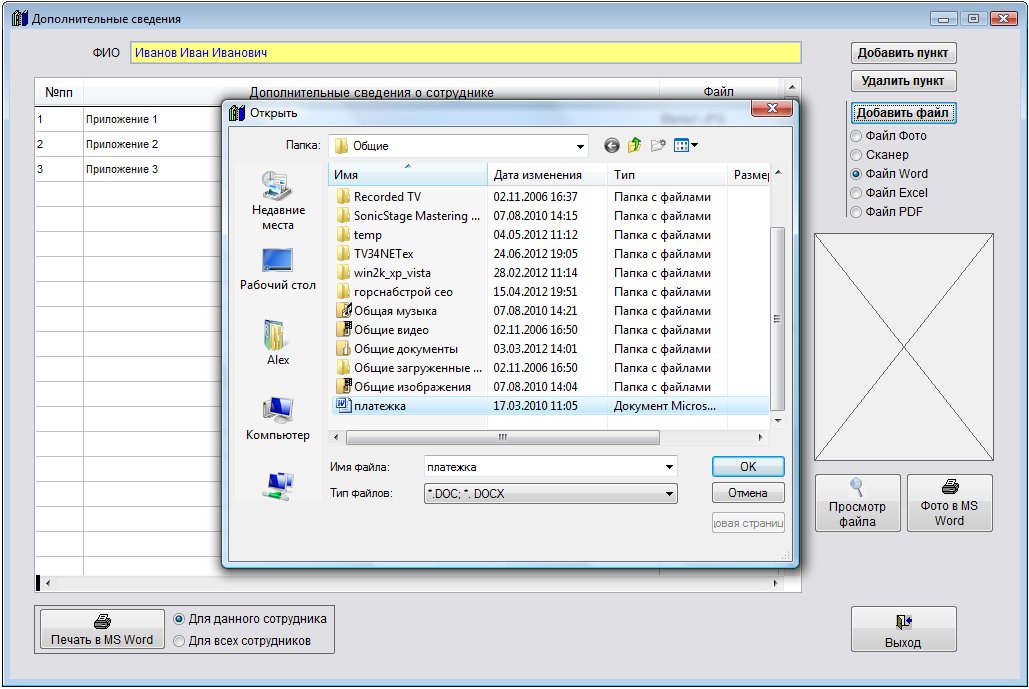Select the платежка Word document
The width and height of the screenshot is (1029, 689).
tap(379, 406)
